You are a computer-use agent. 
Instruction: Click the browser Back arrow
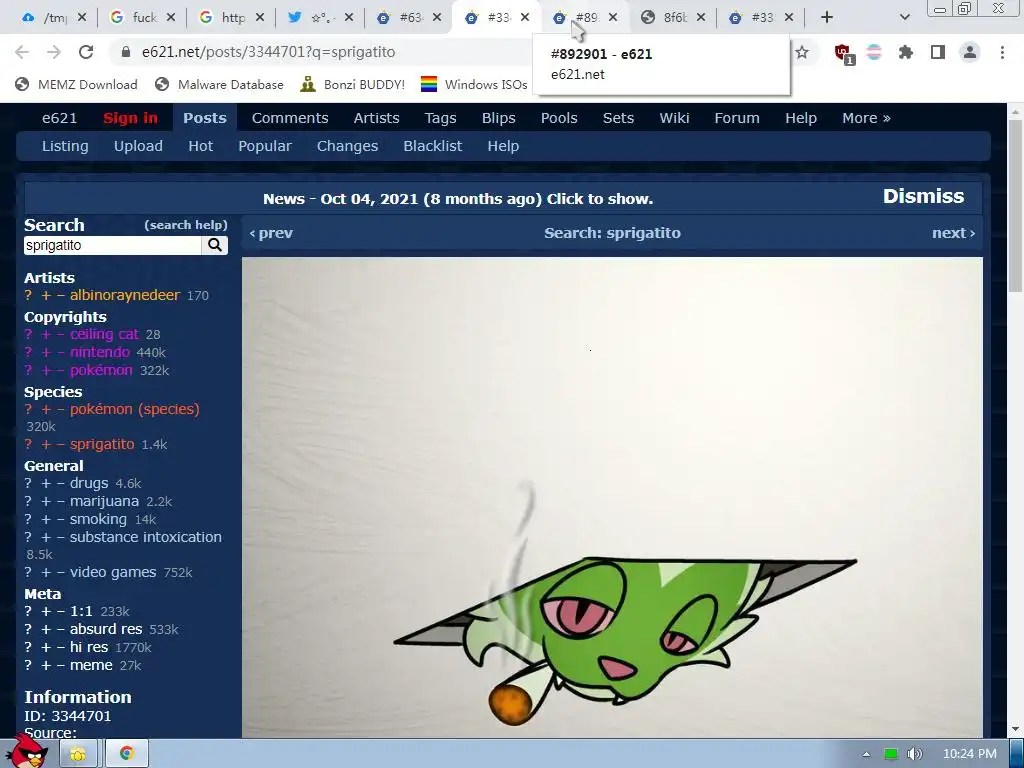[x=22, y=52]
